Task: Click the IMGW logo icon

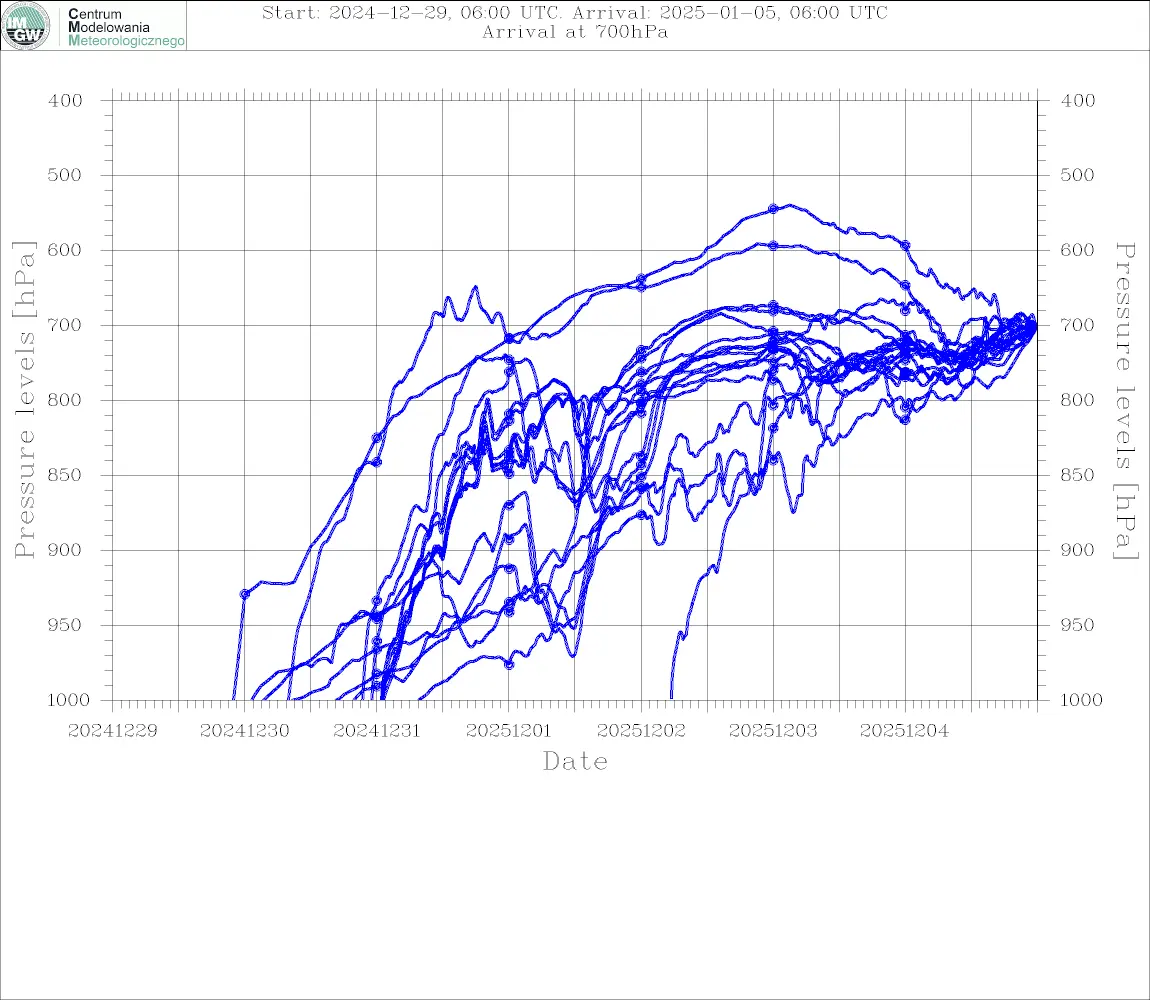Action: tap(26, 26)
